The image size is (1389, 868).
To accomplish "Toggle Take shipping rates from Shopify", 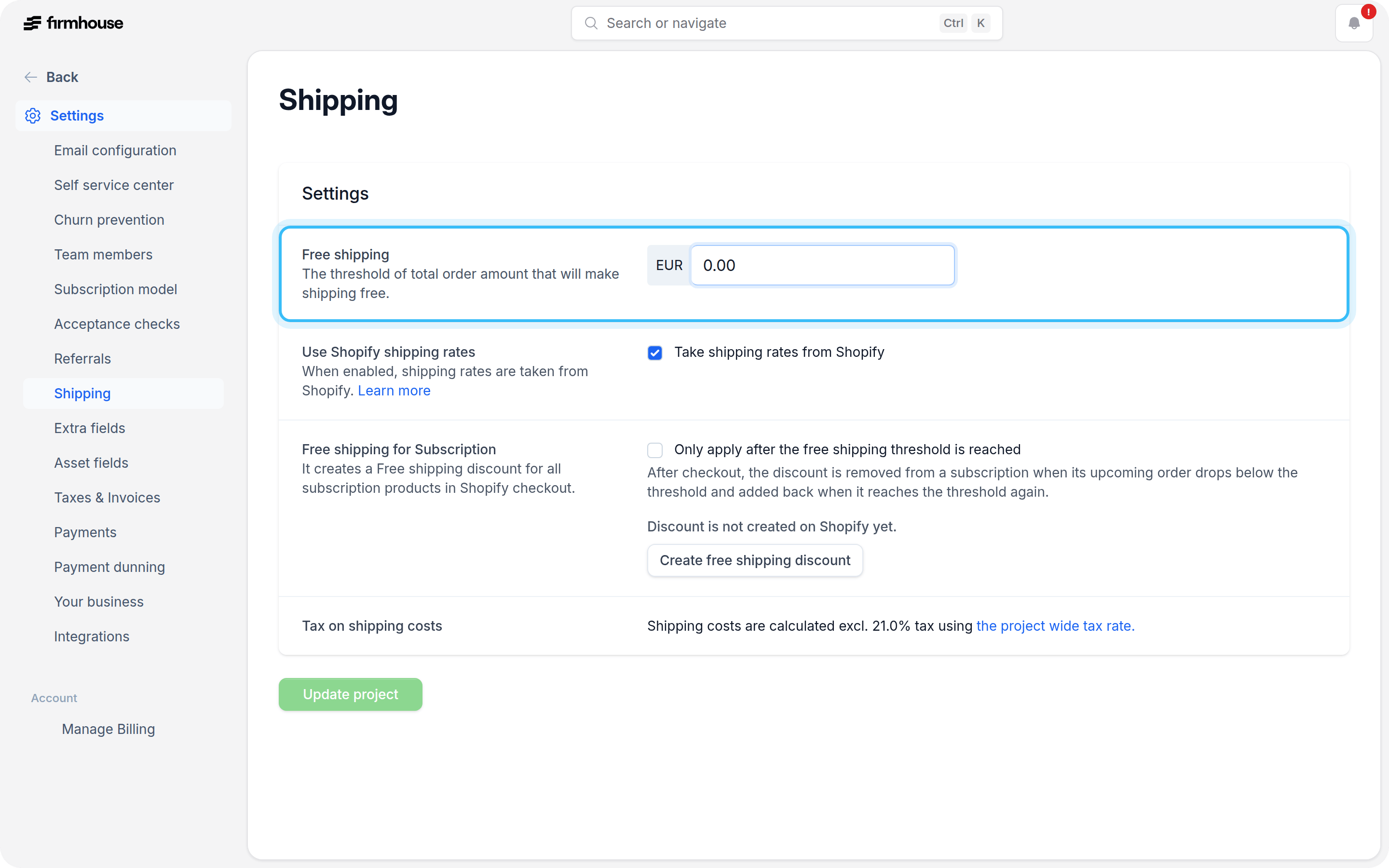I will (655, 353).
